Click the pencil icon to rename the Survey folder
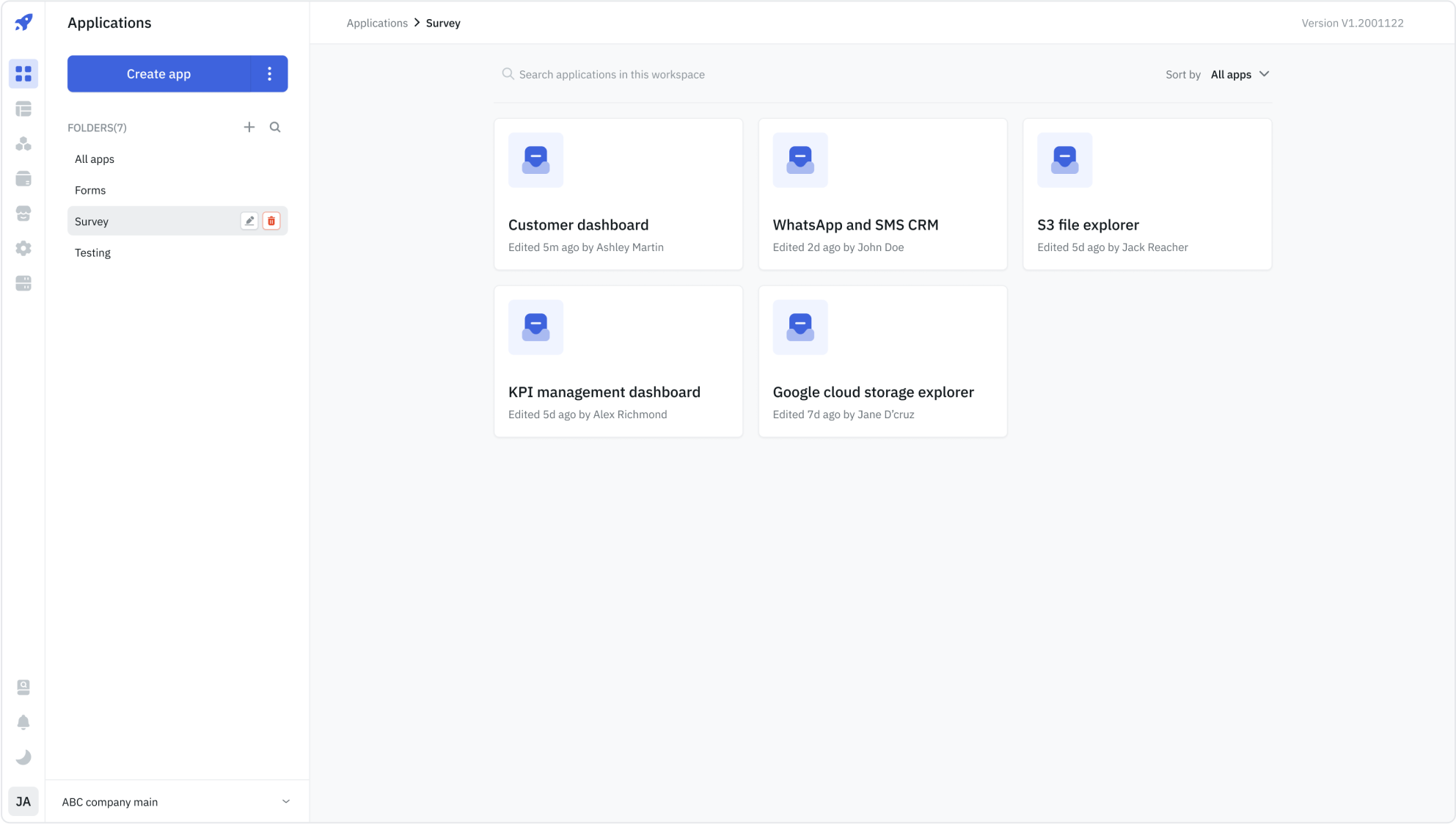The width and height of the screenshot is (1456, 824). click(249, 221)
